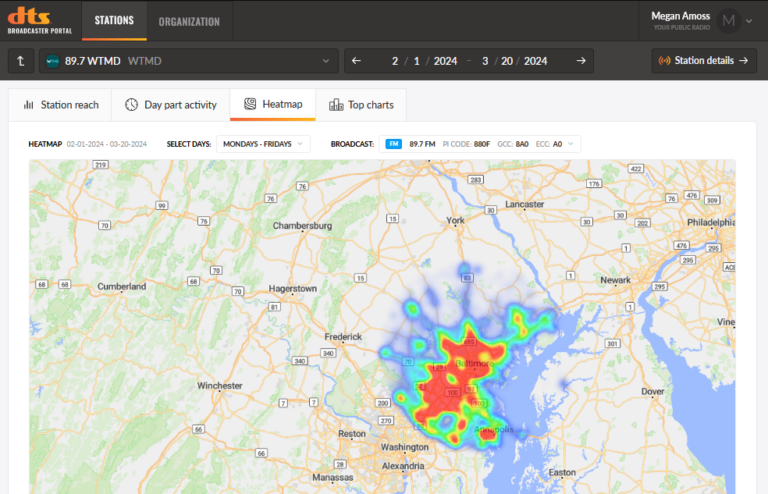Click the WTMD station logo icon
The height and width of the screenshot is (494, 768).
pos(52,61)
